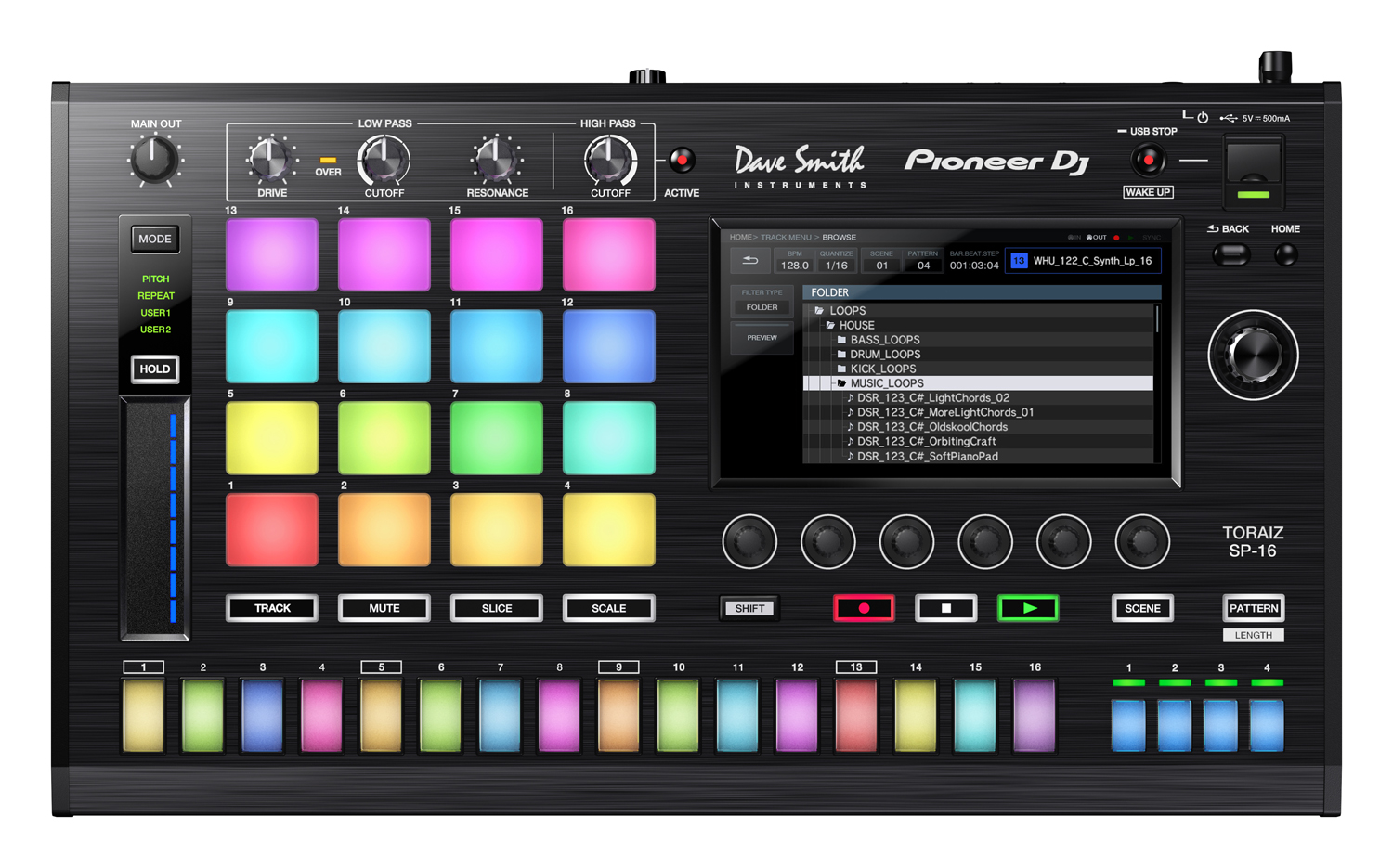Select DSR_123_C#_OrbitingCraft sample
Viewport: 1393px width, 868px height.
tap(925, 442)
